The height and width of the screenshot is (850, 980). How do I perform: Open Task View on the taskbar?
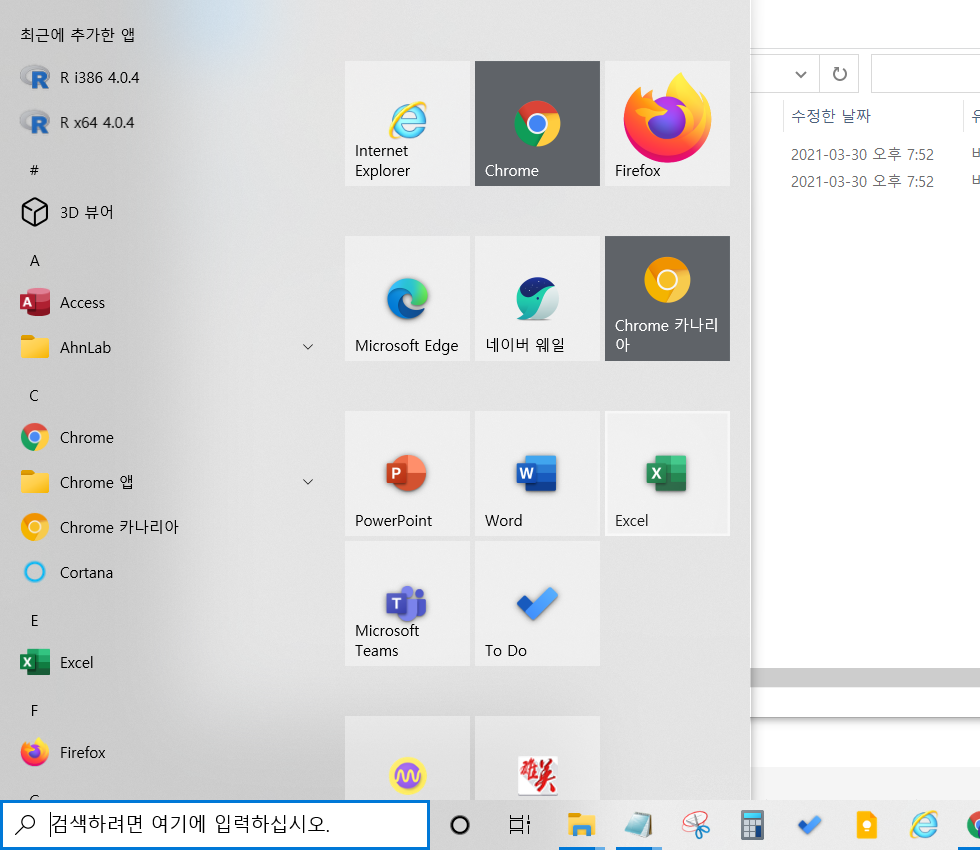[x=520, y=825]
